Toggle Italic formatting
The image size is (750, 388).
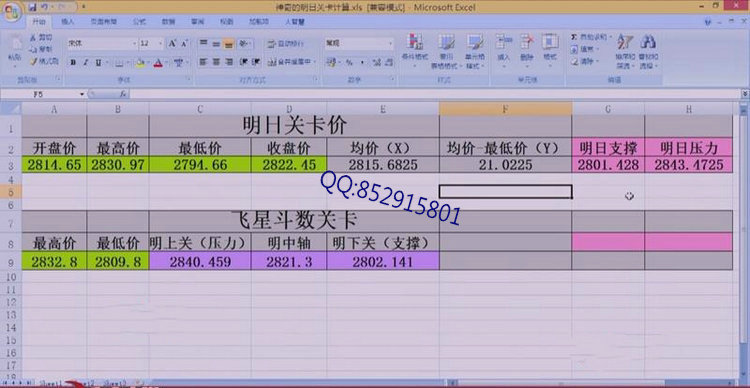pos(86,62)
